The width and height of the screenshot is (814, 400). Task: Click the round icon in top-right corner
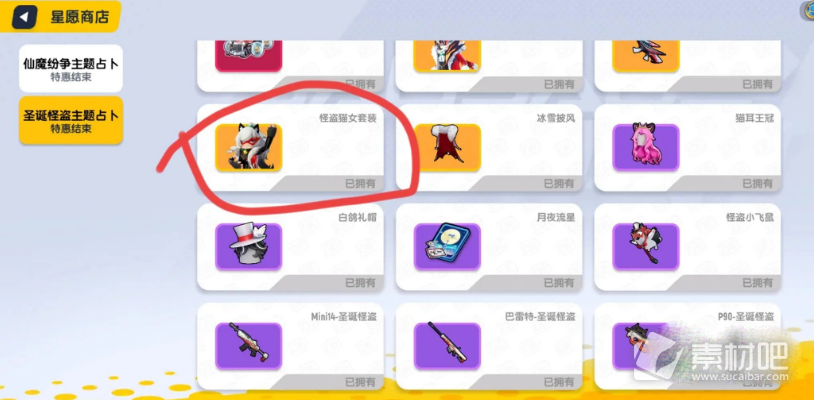tap(808, 11)
